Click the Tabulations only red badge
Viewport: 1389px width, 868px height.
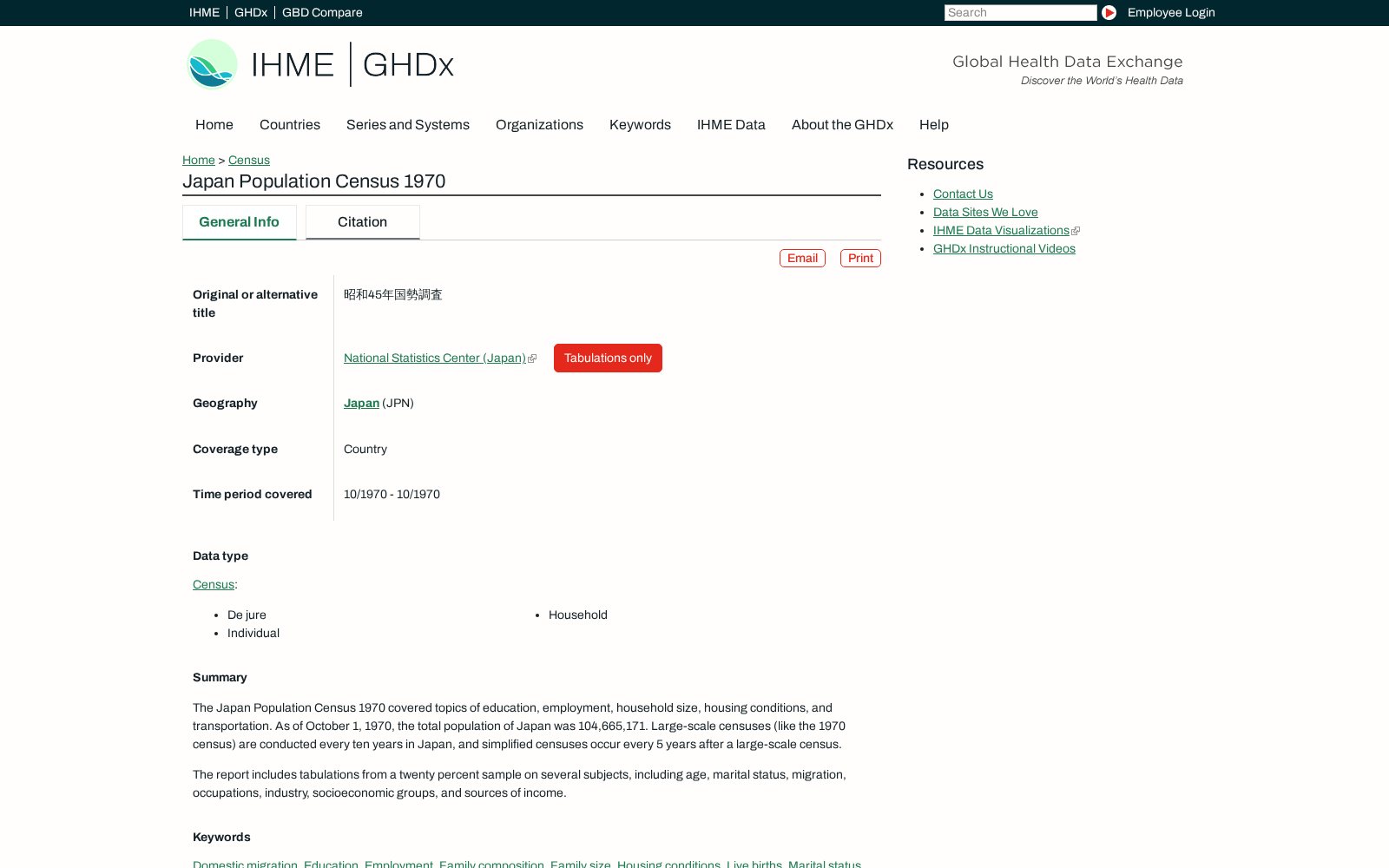608,358
